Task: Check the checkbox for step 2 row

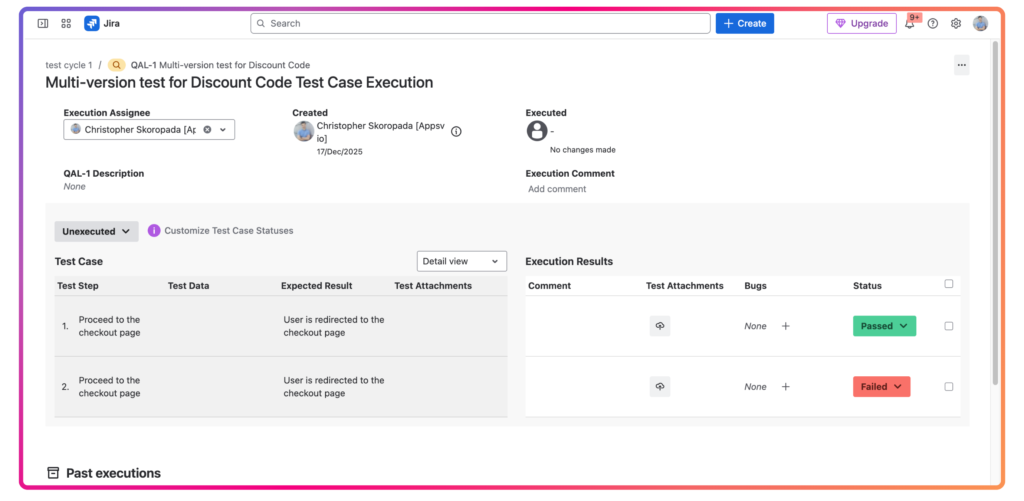Action: coord(949,387)
